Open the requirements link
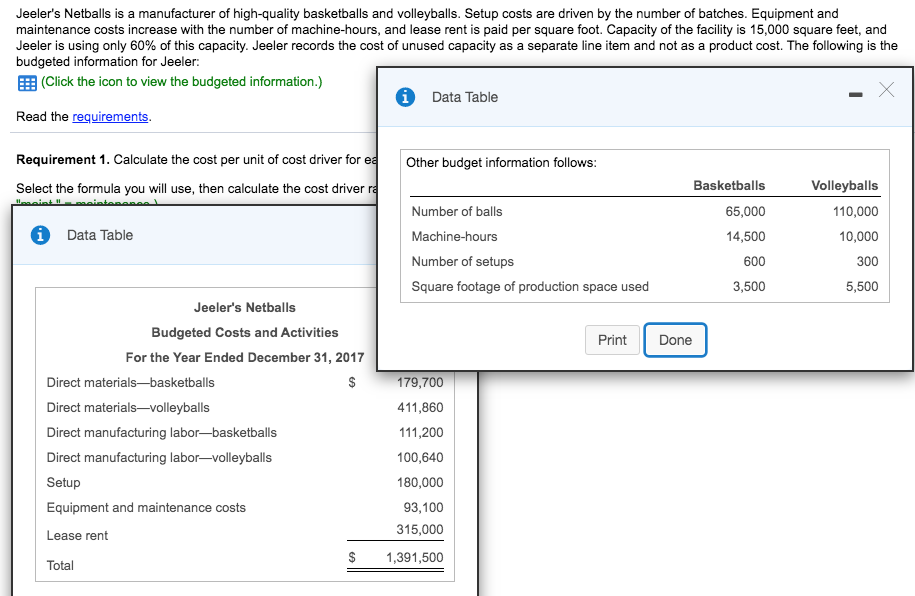This screenshot has height=596, width=915. pyautogui.click(x=109, y=116)
